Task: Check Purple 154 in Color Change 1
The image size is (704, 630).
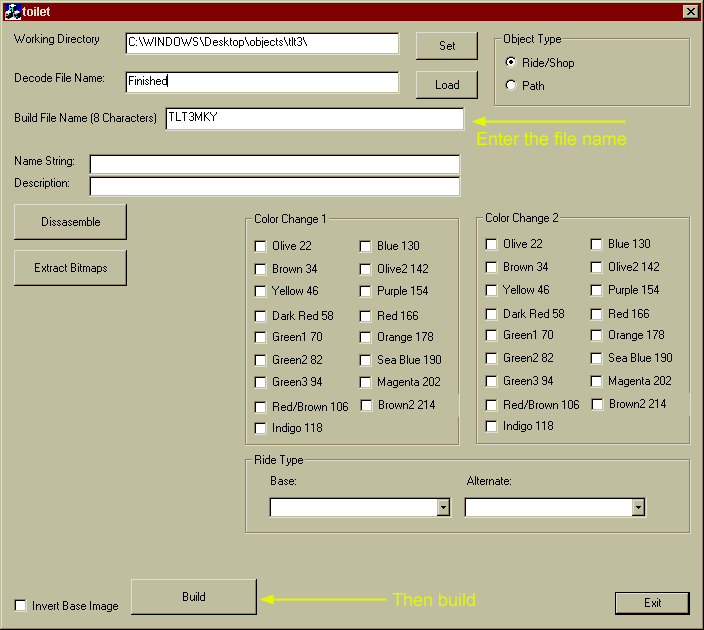Action: click(365, 291)
